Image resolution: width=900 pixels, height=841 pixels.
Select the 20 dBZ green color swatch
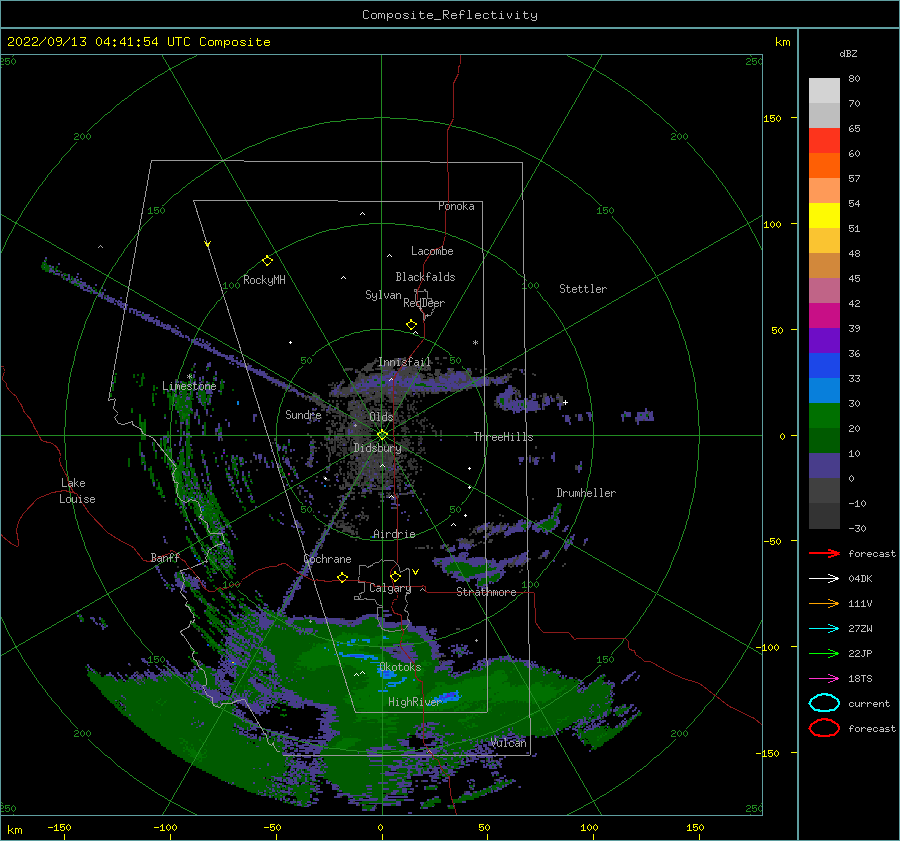824,440
